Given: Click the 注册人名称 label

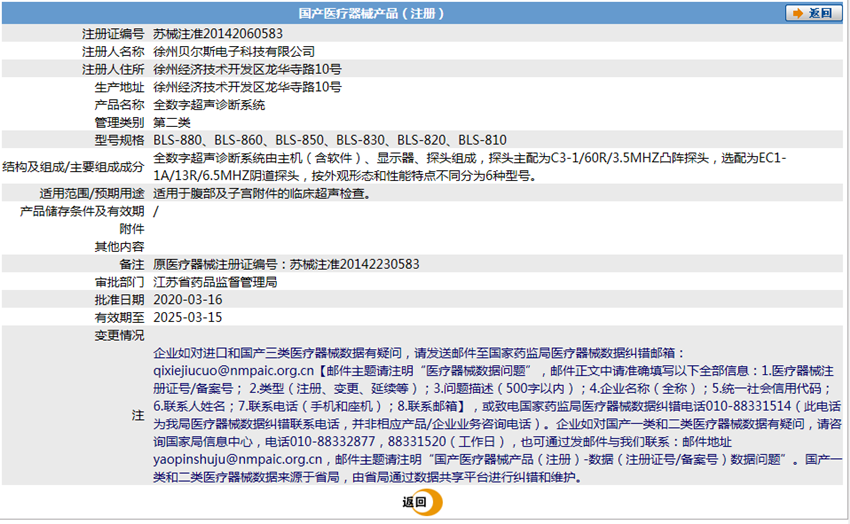Looking at the screenshot, I should click(113, 51).
